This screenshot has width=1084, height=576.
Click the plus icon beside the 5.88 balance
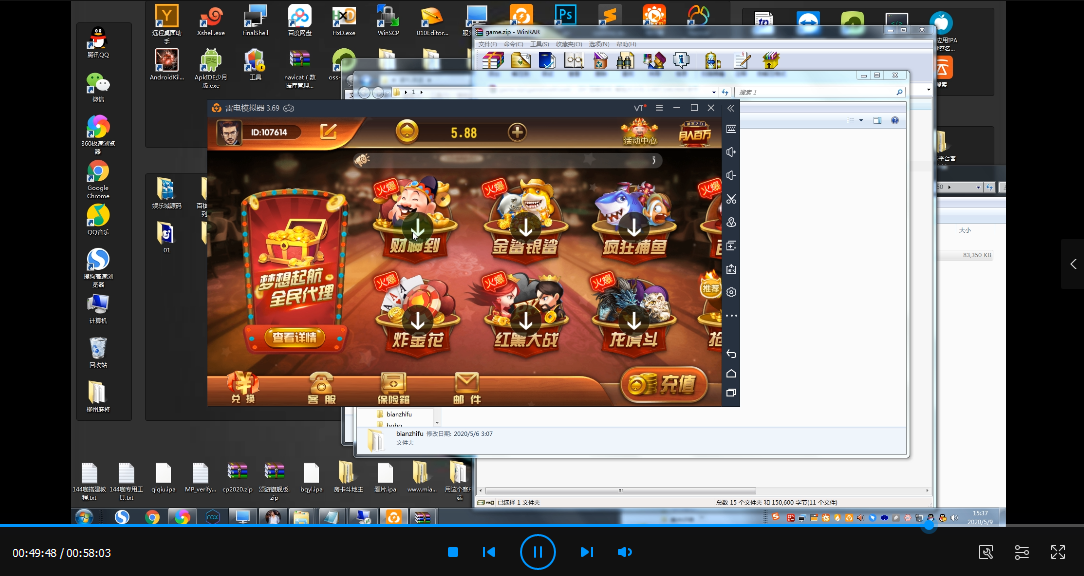[x=517, y=132]
